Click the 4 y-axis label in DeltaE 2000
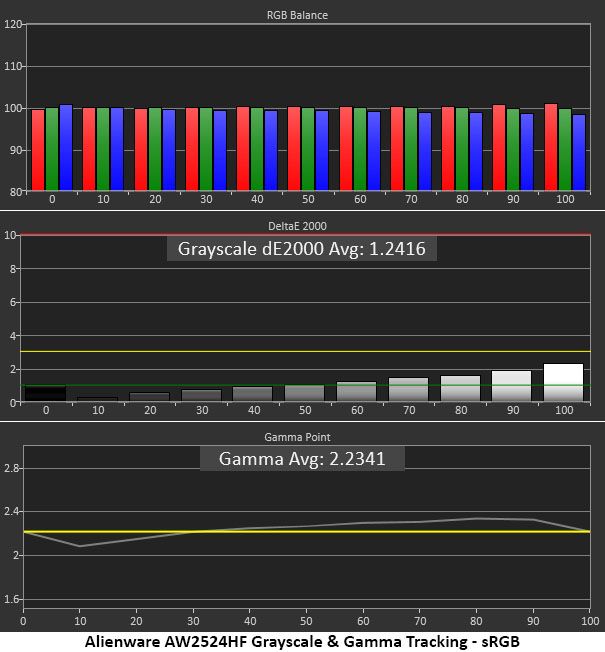This screenshot has height=652, width=605. (x=12, y=336)
